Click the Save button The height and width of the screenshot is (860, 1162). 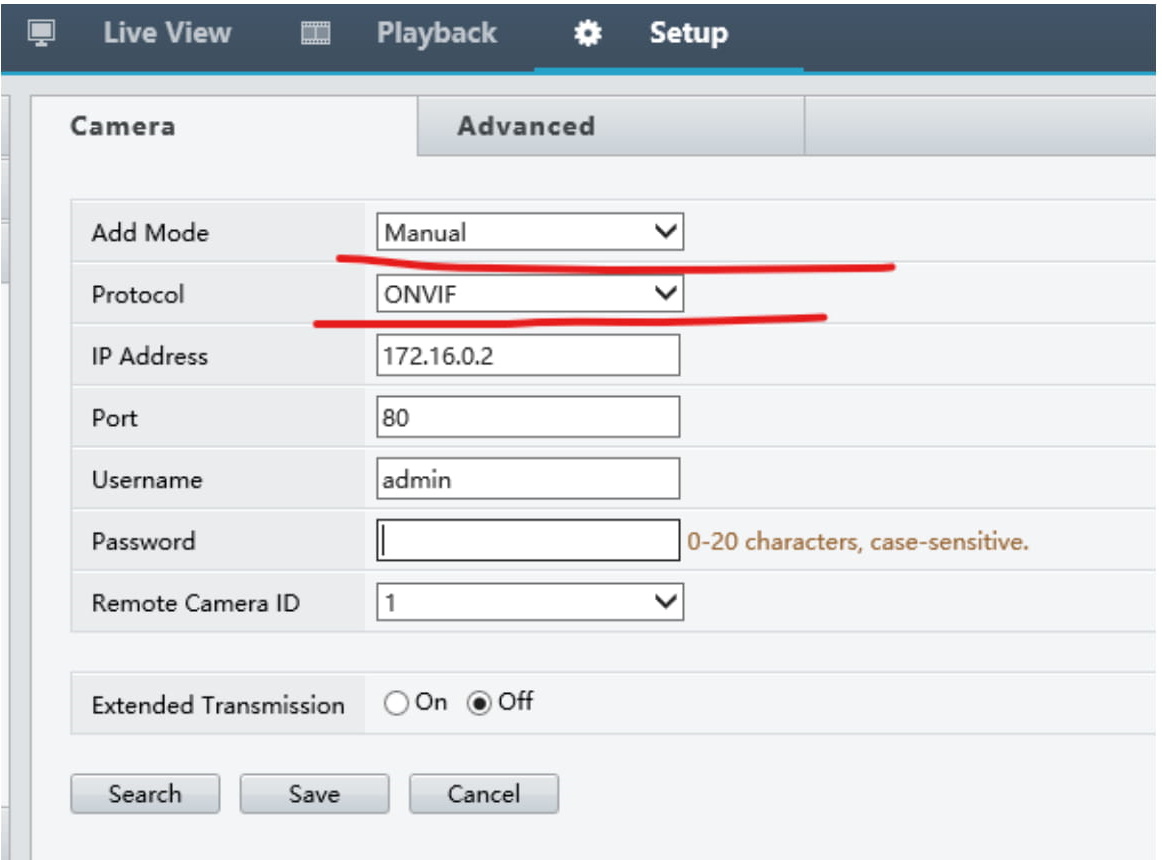(314, 794)
